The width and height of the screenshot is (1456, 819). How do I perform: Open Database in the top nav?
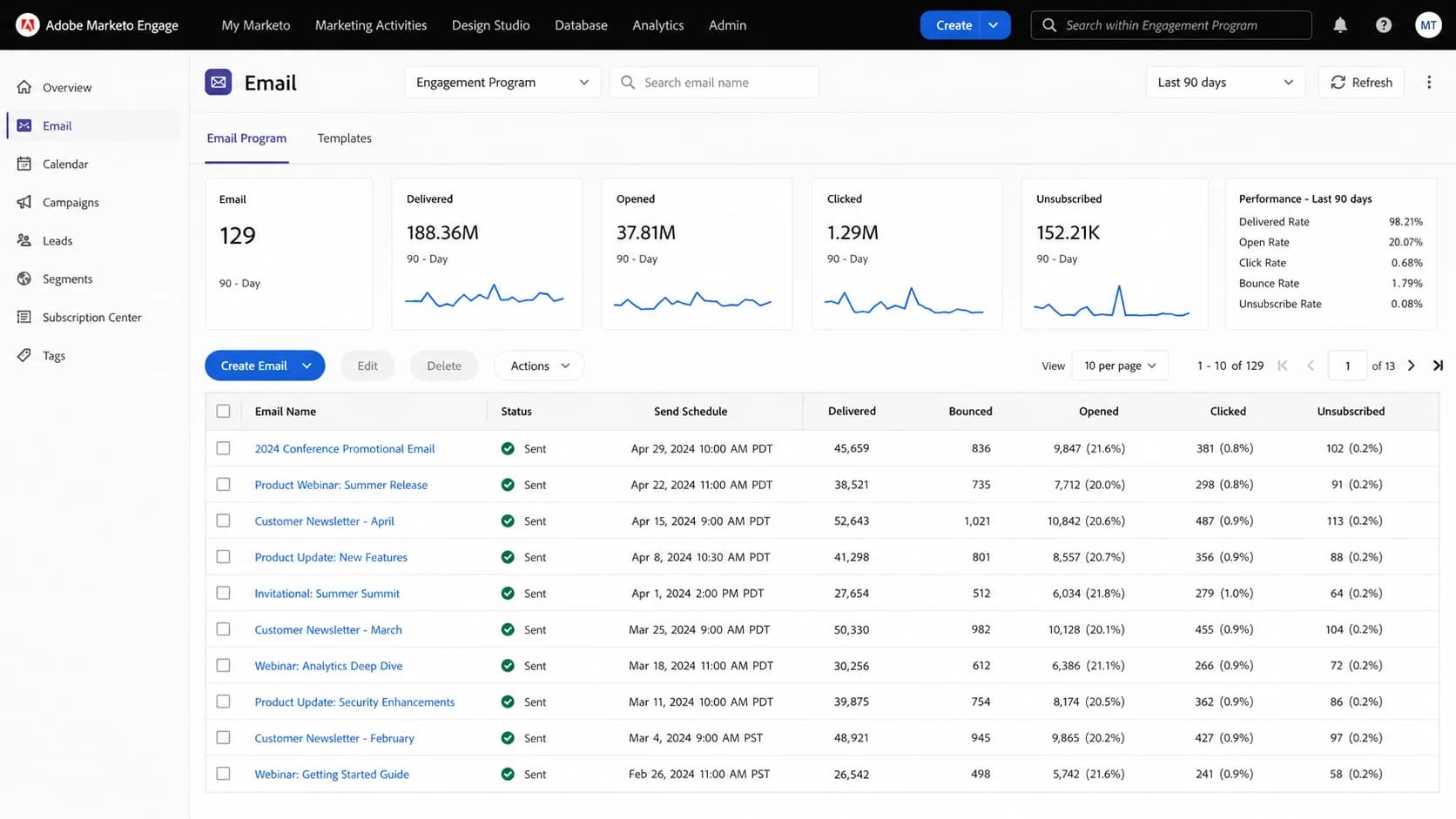click(581, 25)
